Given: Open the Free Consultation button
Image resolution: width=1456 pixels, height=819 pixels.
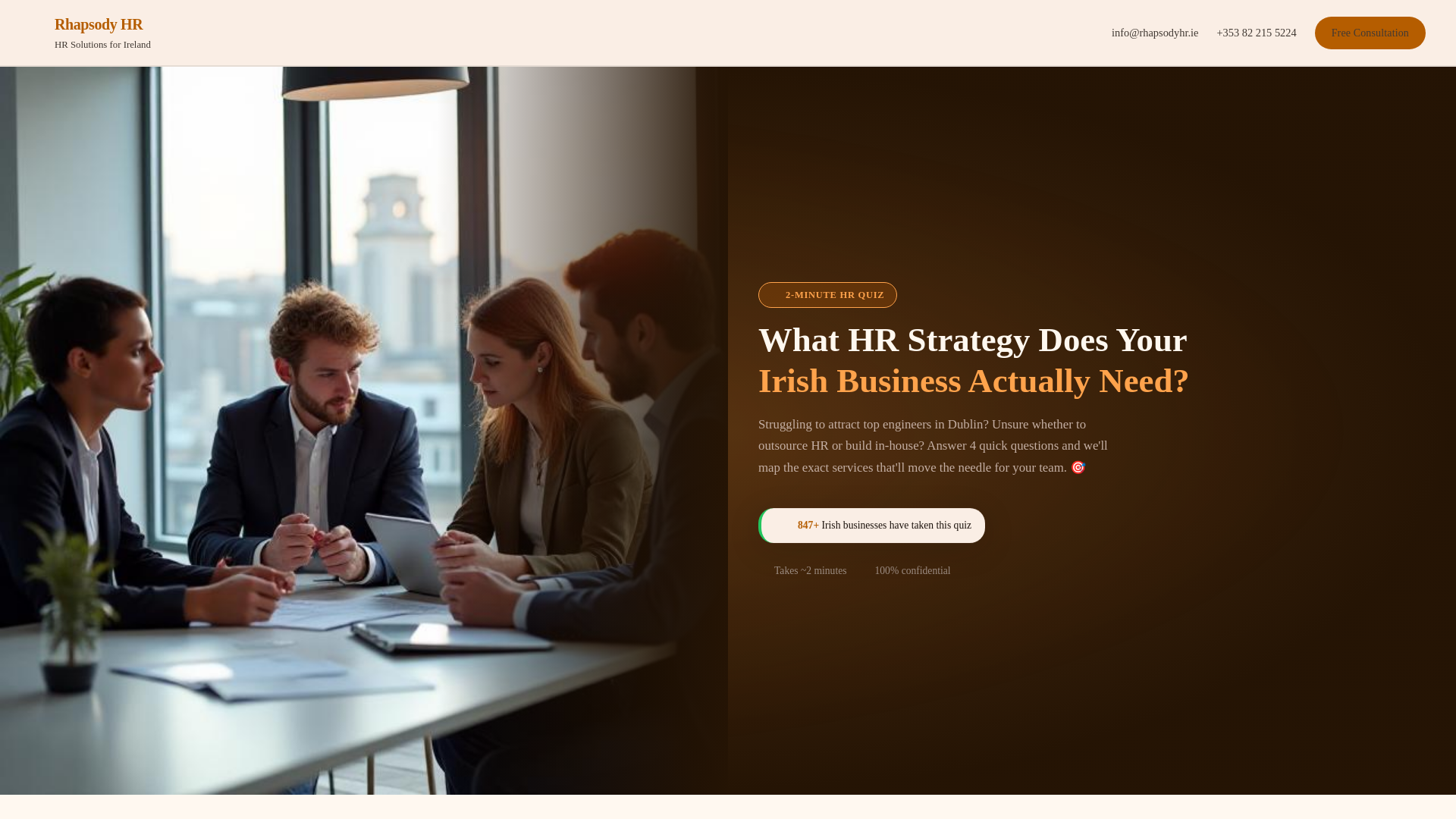Looking at the screenshot, I should tap(1370, 33).
